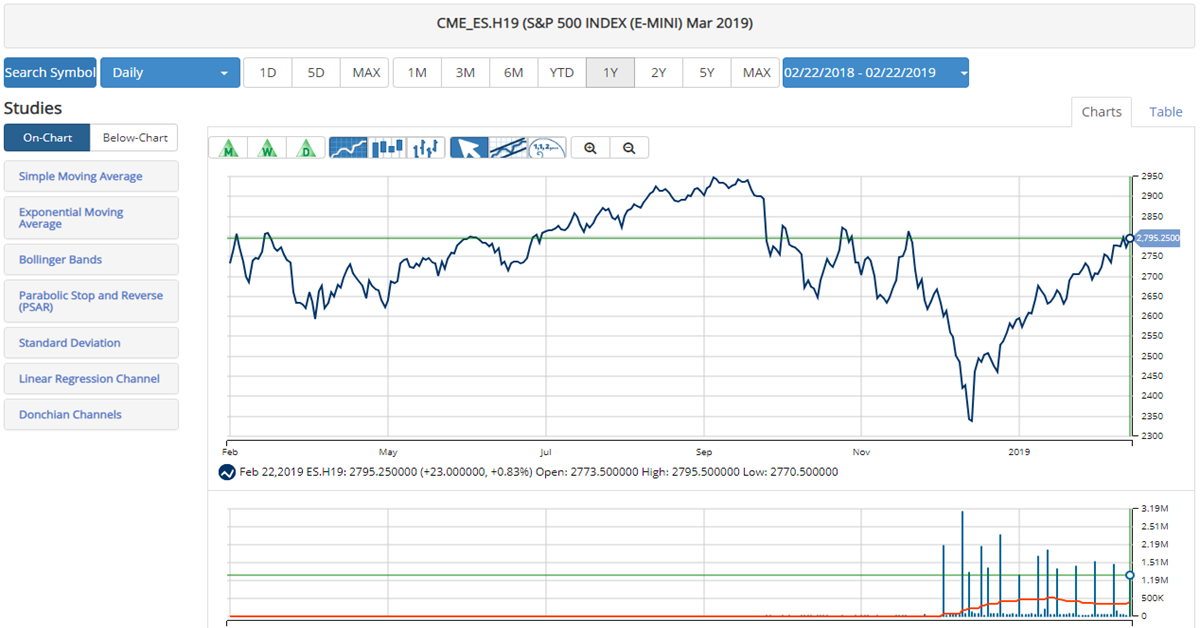
Task: Click the monthly triangle (M) icon
Action: point(229,148)
